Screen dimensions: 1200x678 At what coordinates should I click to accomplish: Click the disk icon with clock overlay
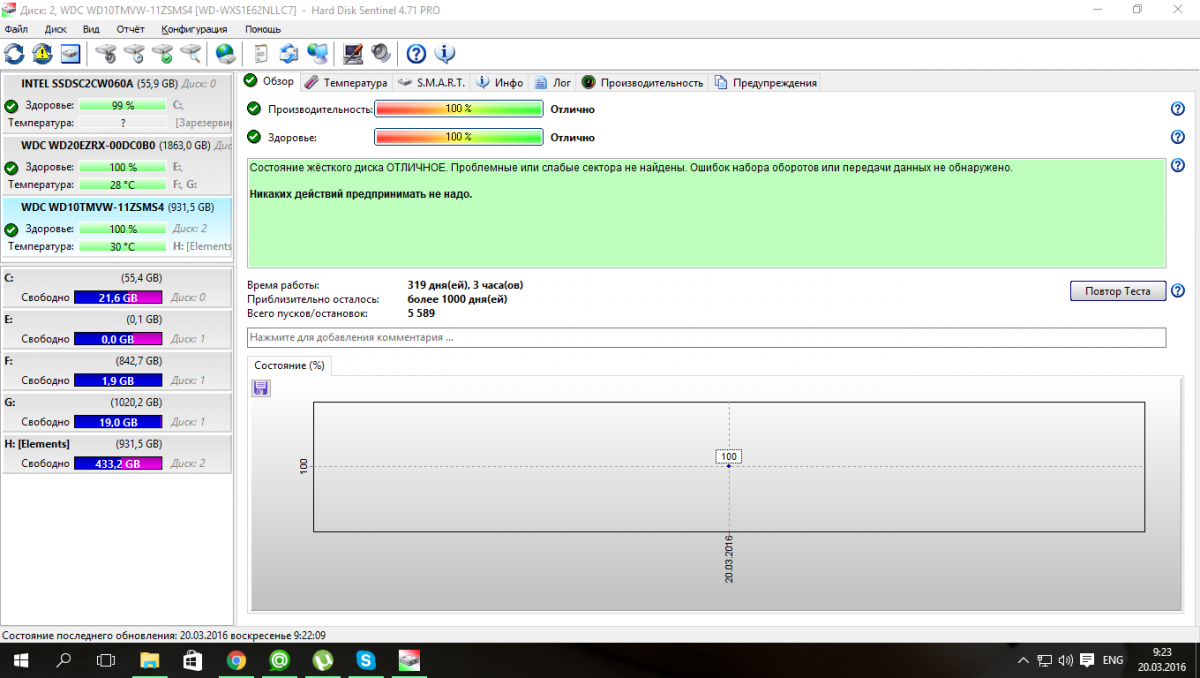point(134,53)
